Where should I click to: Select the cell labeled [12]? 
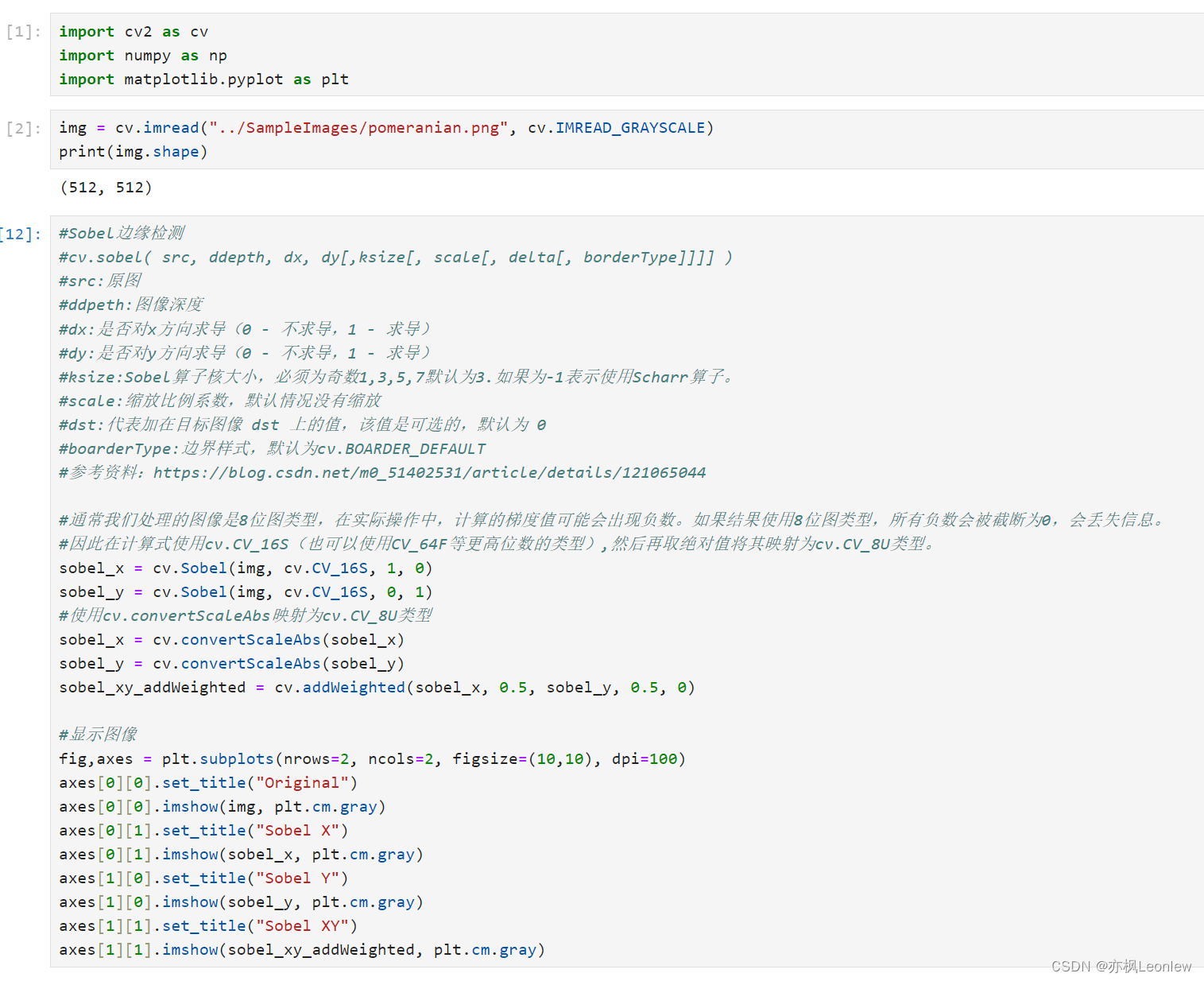pyautogui.click(x=21, y=233)
